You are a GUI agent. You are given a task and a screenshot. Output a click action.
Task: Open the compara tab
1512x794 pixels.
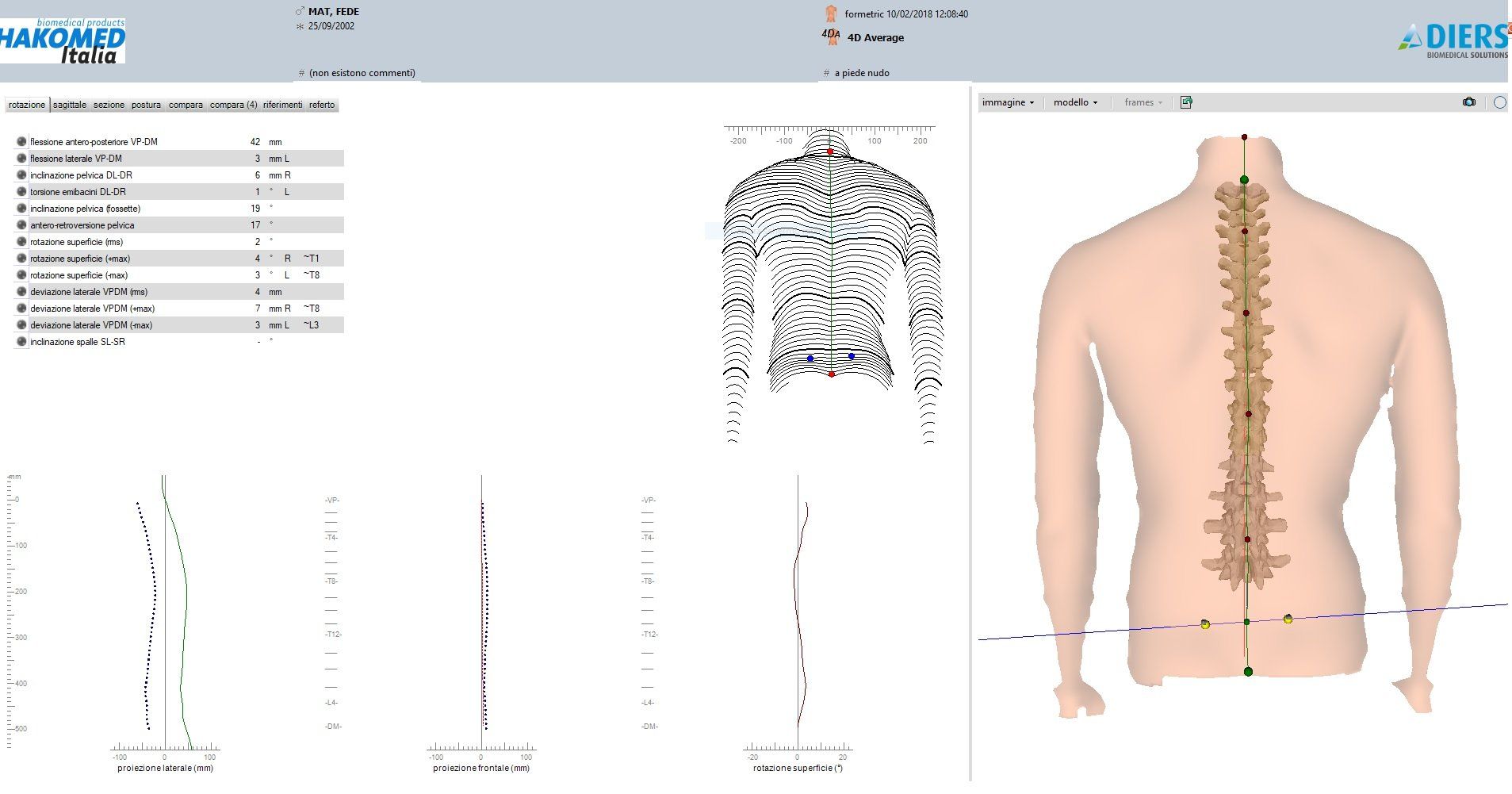point(186,105)
